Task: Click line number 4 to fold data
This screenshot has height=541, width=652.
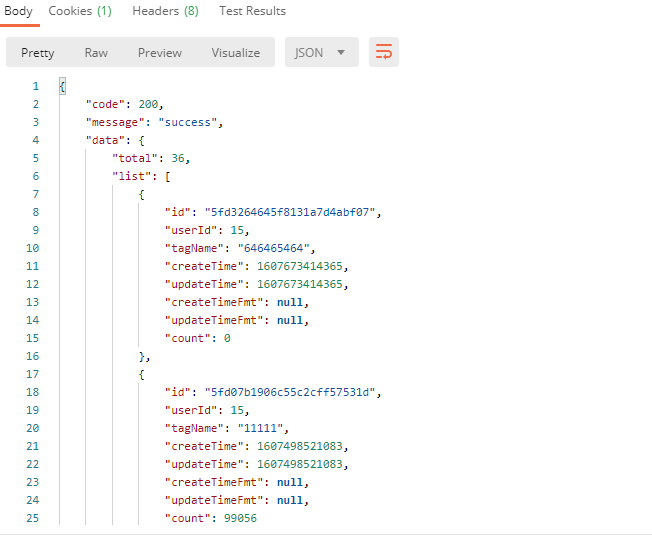Action: coord(36,140)
